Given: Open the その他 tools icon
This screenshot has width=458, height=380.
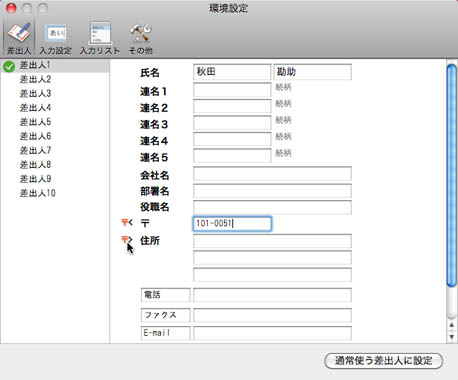Looking at the screenshot, I should pyautogui.click(x=140, y=38).
